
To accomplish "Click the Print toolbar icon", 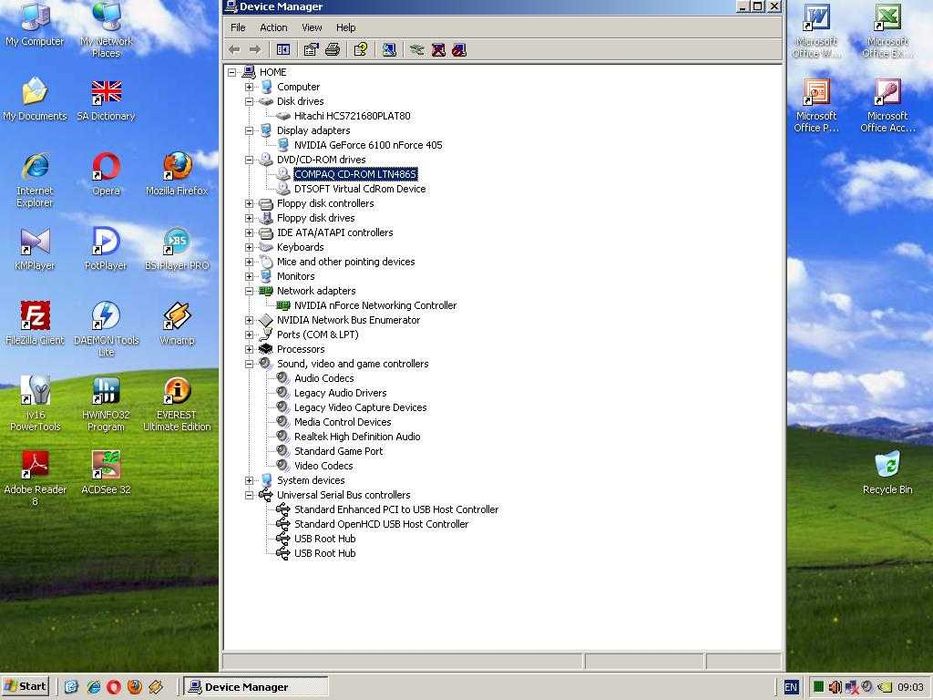I will (333, 50).
